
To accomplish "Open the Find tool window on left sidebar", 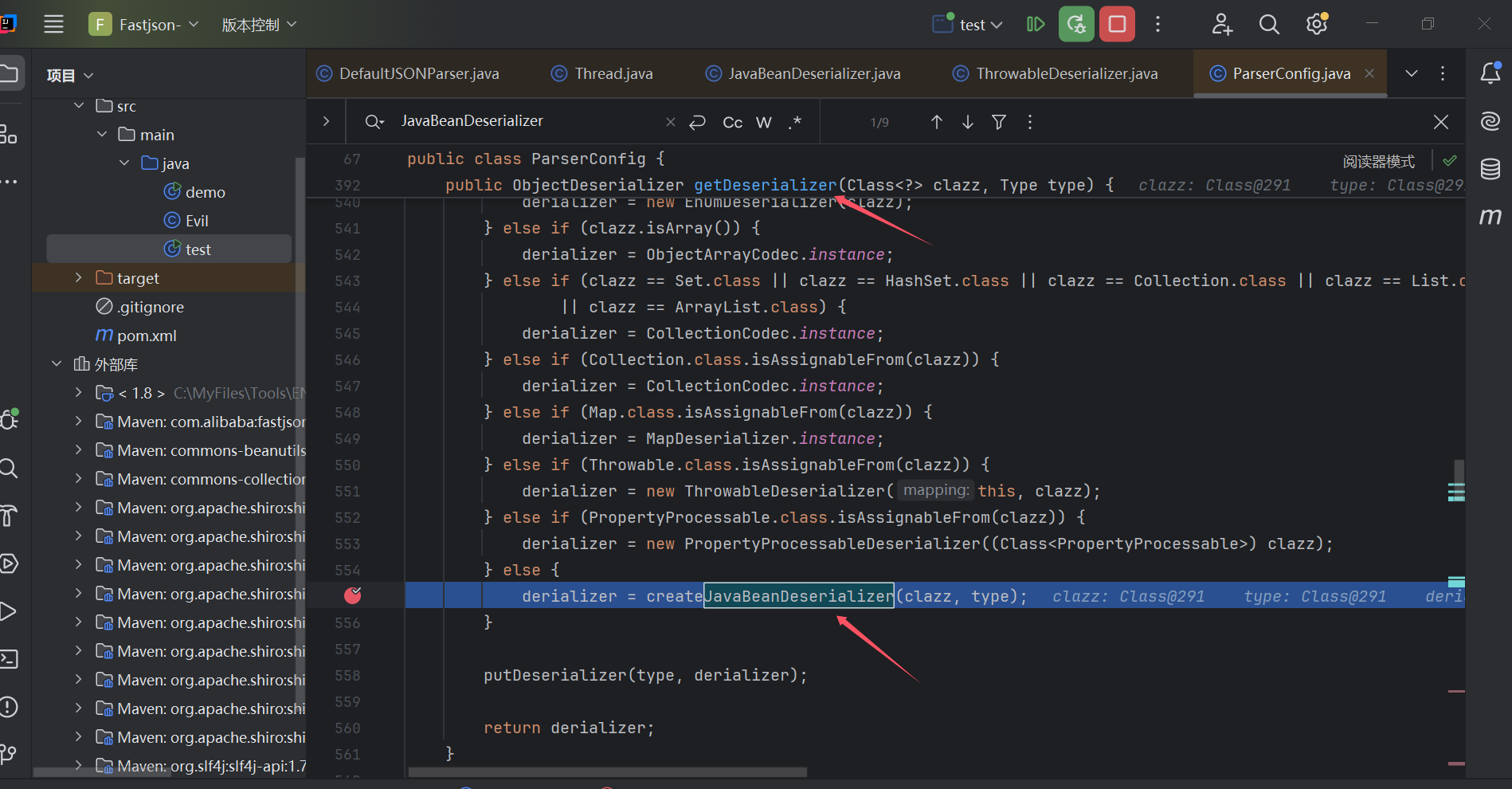I will coord(9,468).
